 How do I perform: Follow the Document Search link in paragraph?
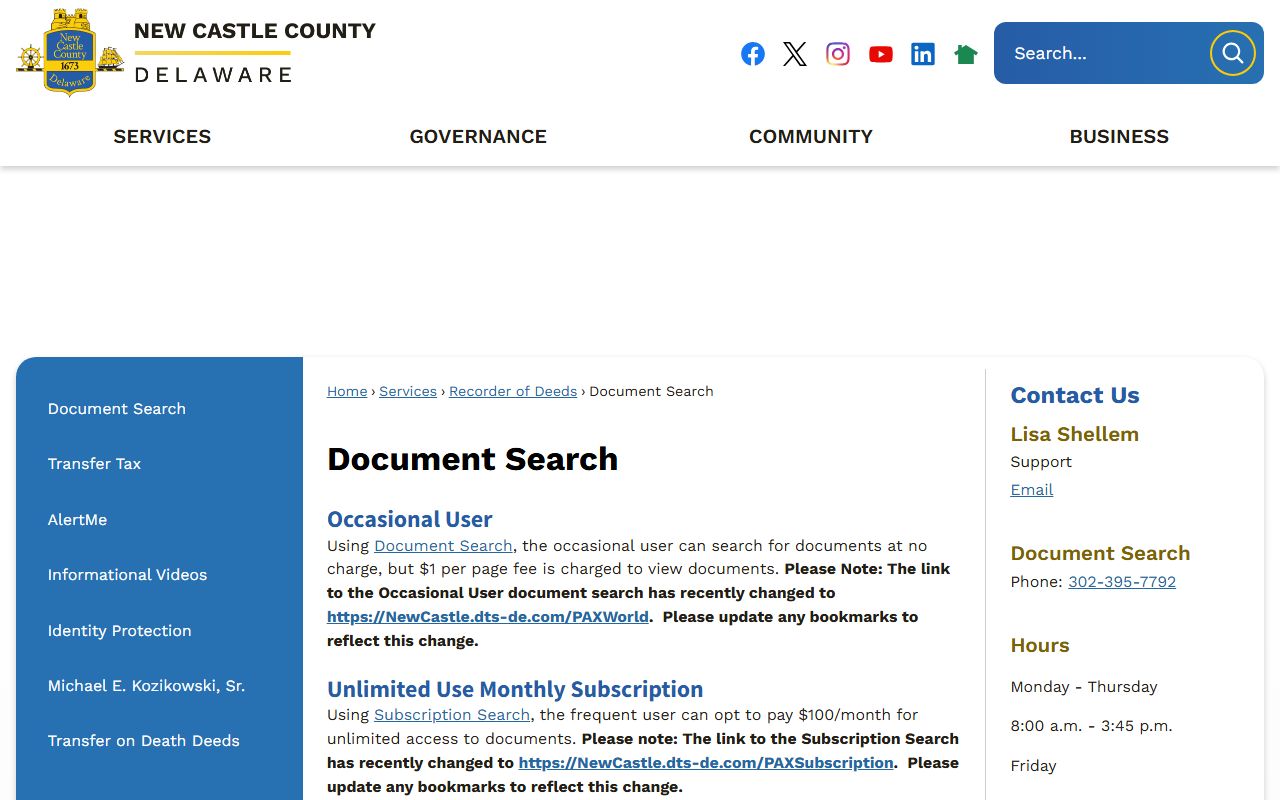[443, 546]
